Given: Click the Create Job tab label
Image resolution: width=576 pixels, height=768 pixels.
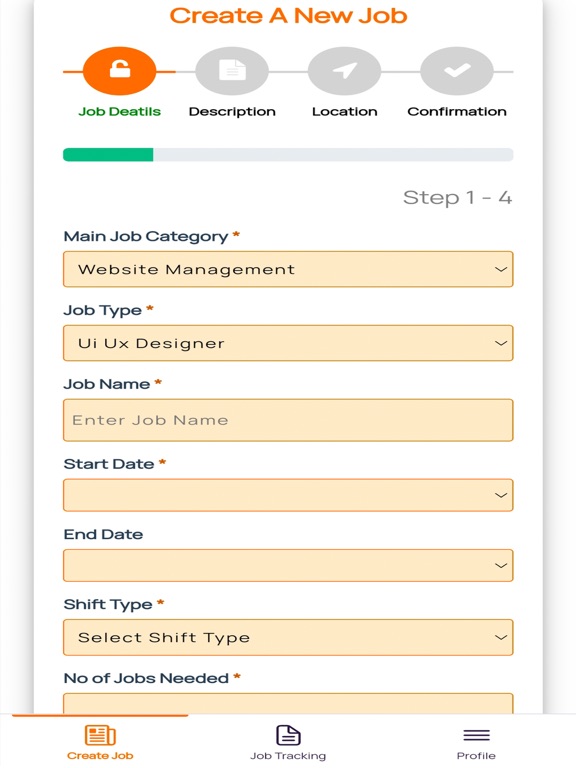Looking at the screenshot, I should (x=100, y=756).
